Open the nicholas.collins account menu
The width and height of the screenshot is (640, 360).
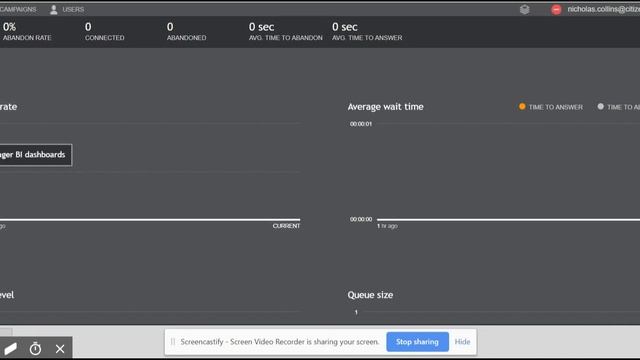pyautogui.click(x=603, y=9)
